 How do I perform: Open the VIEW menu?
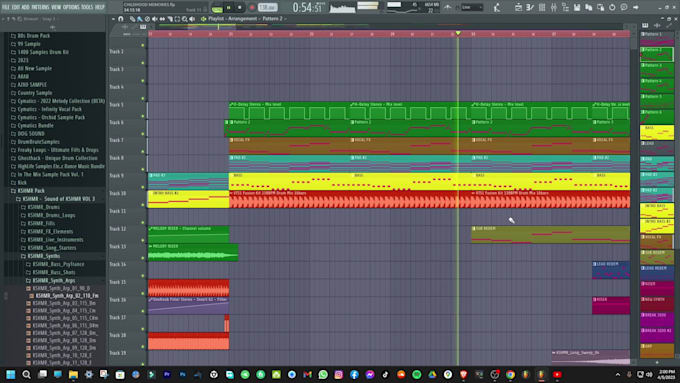coord(56,7)
